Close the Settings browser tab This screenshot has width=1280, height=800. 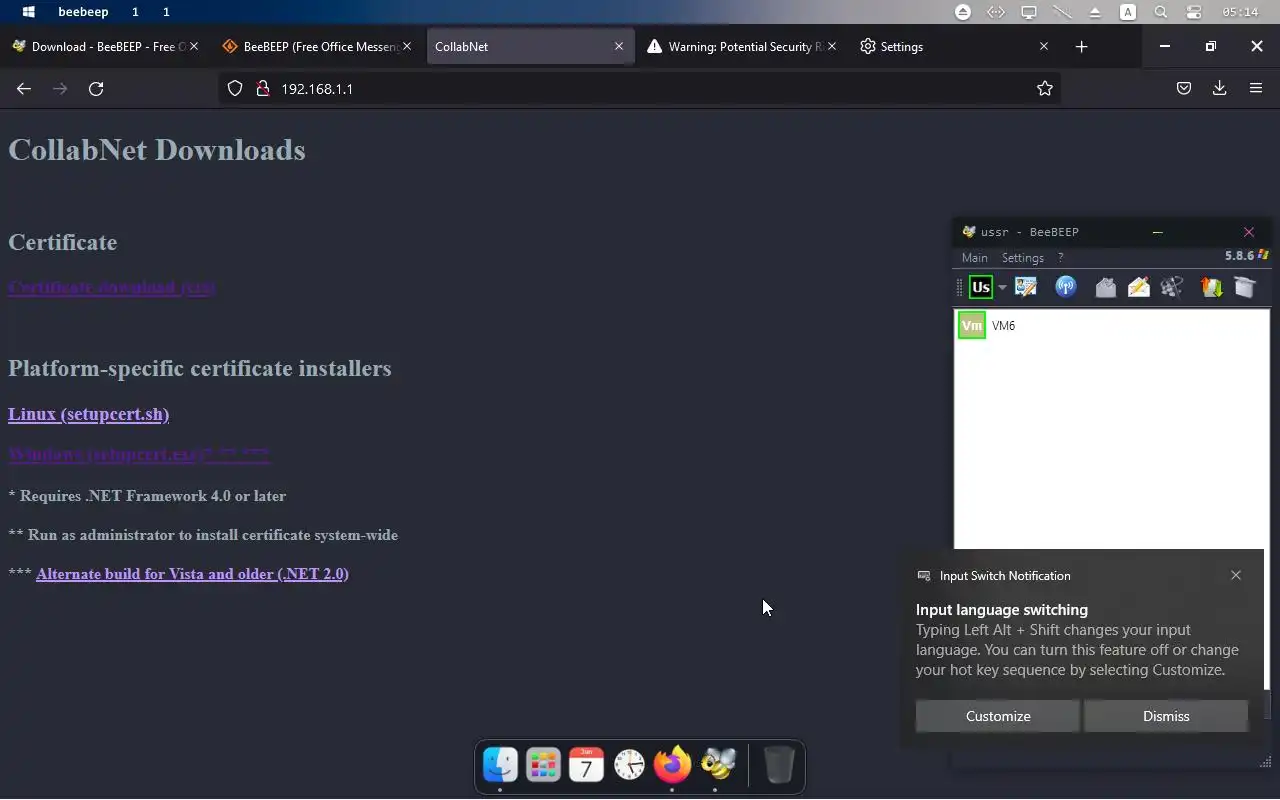(x=1044, y=47)
